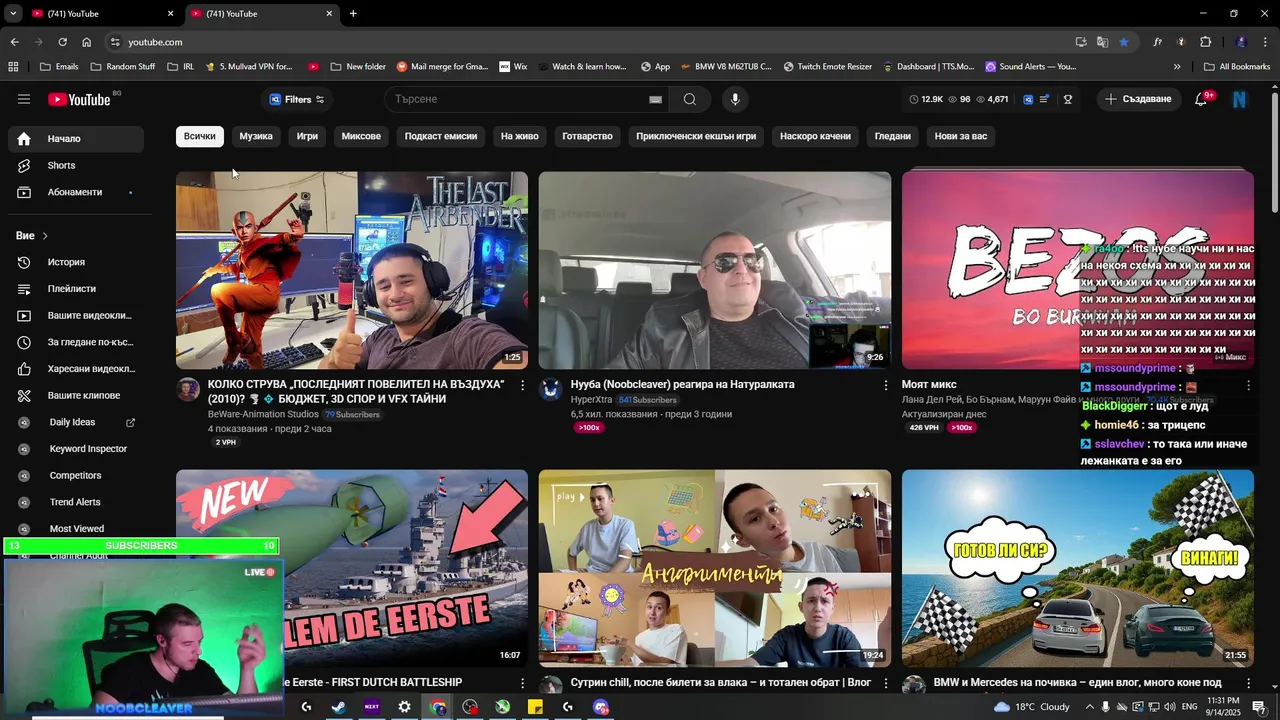Open the on-screen keyboard icon in search
The height and width of the screenshot is (720, 1280).
[x=655, y=99]
